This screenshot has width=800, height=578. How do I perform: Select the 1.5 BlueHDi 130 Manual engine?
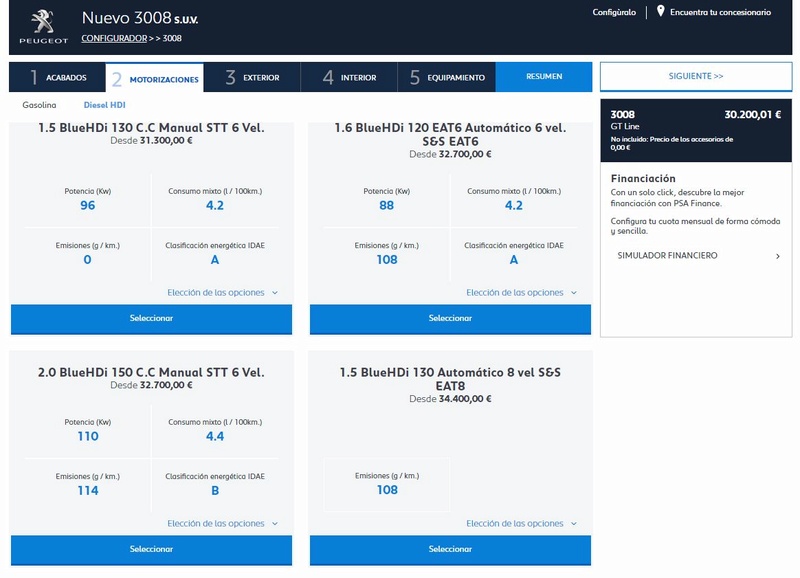152,319
